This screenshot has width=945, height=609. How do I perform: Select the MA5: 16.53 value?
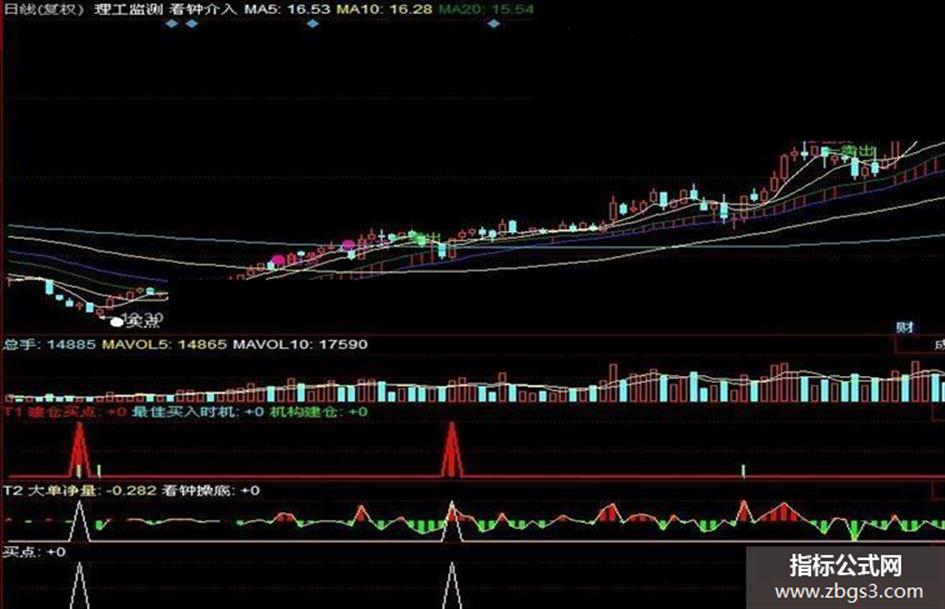pos(287,10)
